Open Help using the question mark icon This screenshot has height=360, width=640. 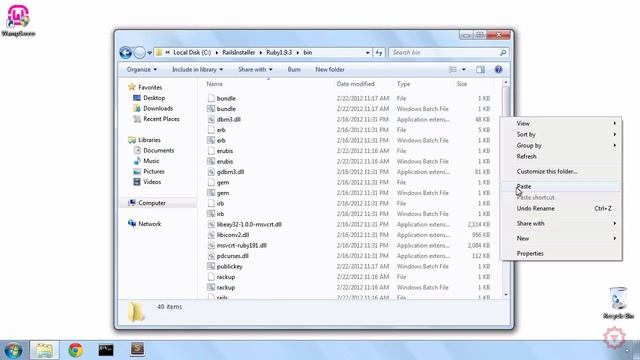[498, 70]
